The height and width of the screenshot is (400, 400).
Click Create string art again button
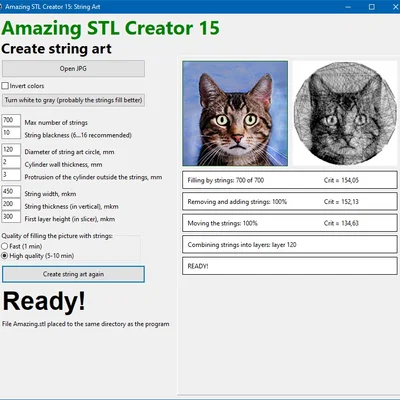pyautogui.click(x=73, y=274)
